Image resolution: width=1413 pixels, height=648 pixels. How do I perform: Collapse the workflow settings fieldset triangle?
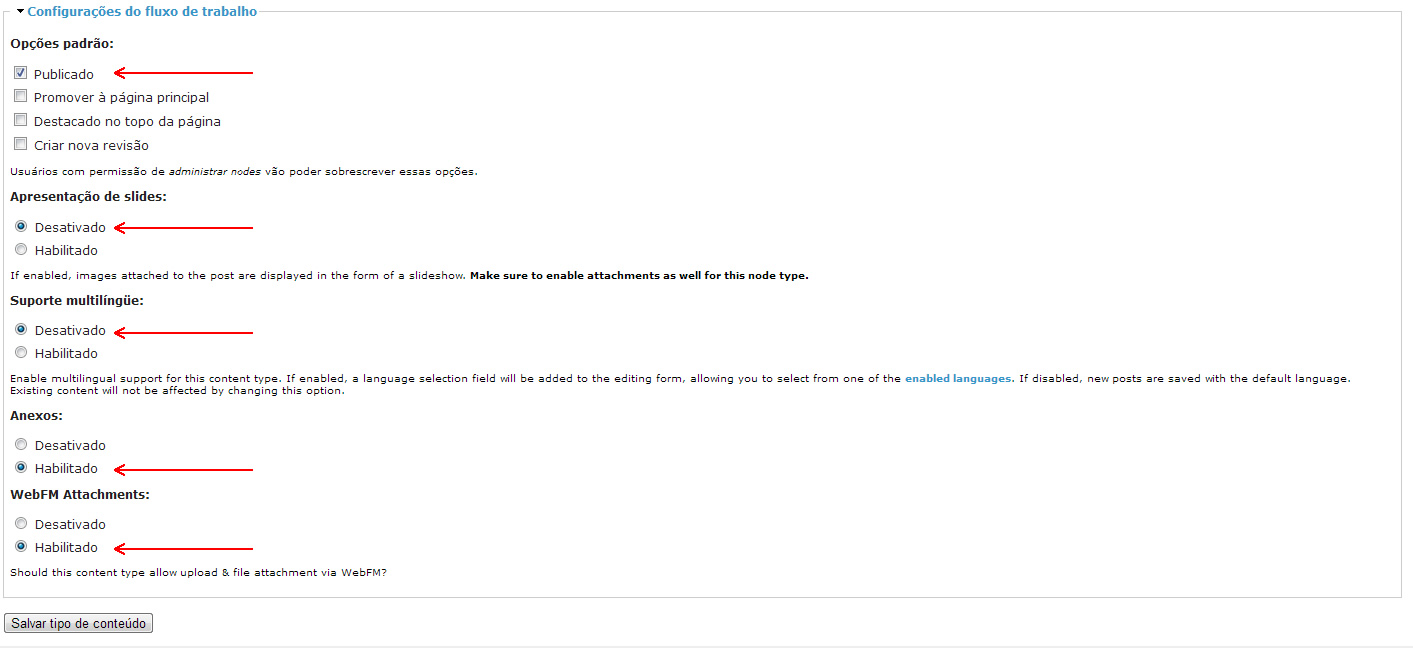tap(20, 11)
